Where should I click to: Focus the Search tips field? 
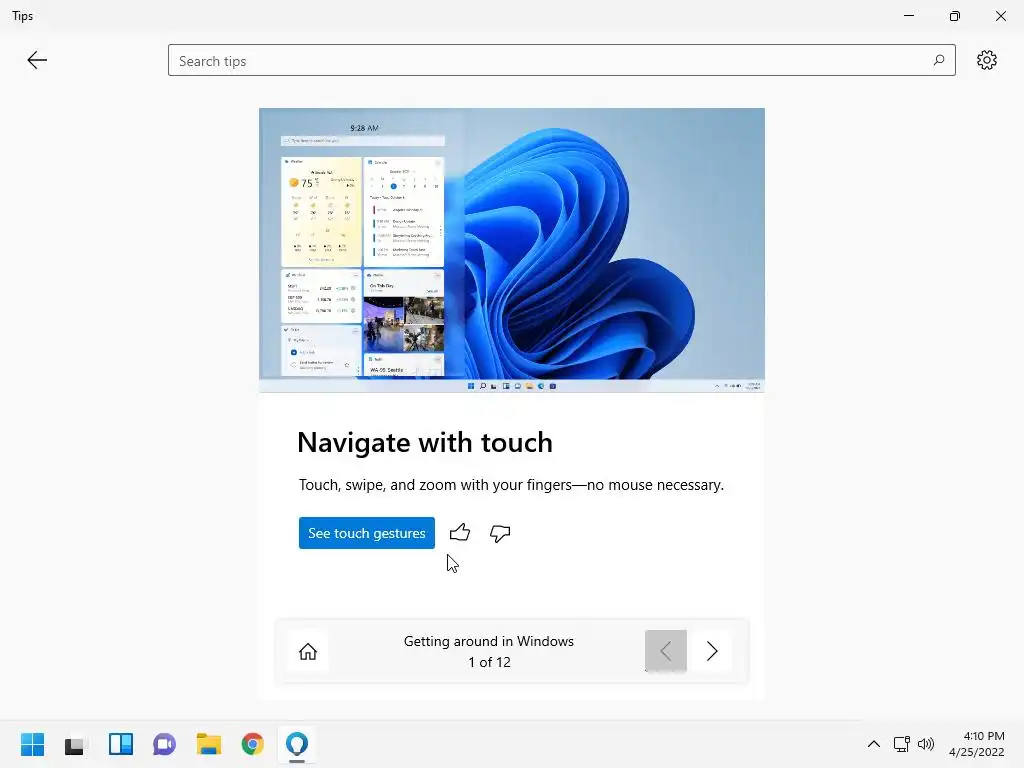tap(562, 60)
